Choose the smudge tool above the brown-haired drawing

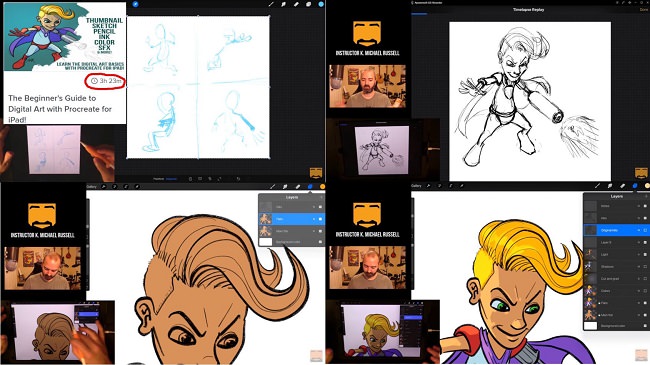coord(285,187)
